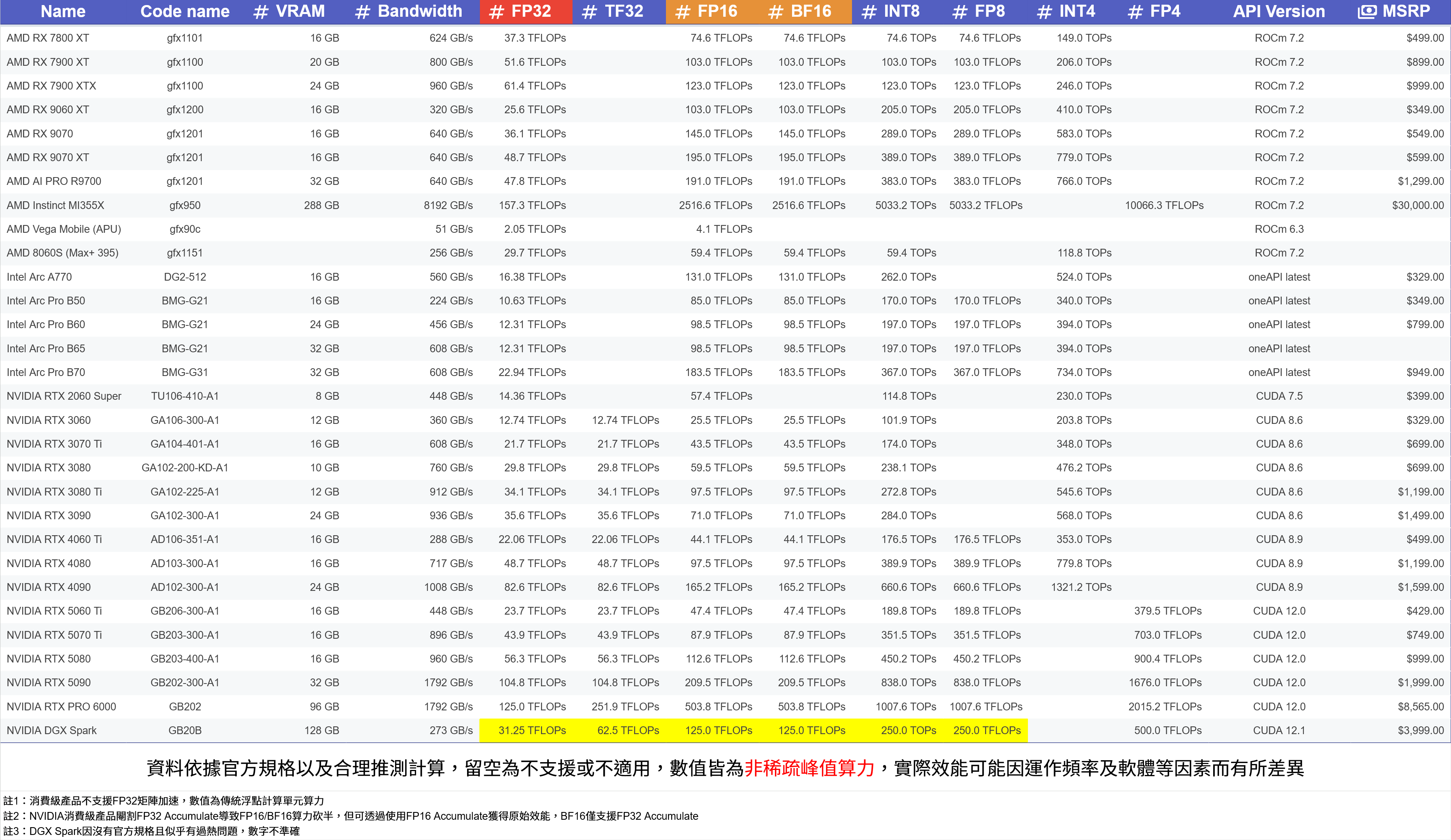This screenshot has width=1451, height=840.
Task: Click the 288 GB VRAM cell
Action: [321, 206]
